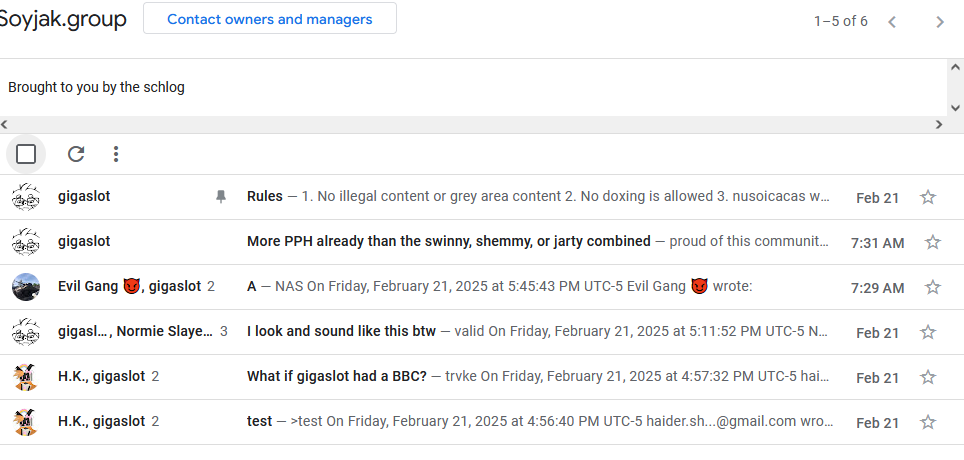Image resolution: width=964 pixels, height=460 pixels.
Task: Click H.K. avatar on test thread
Action: [x=25, y=422]
